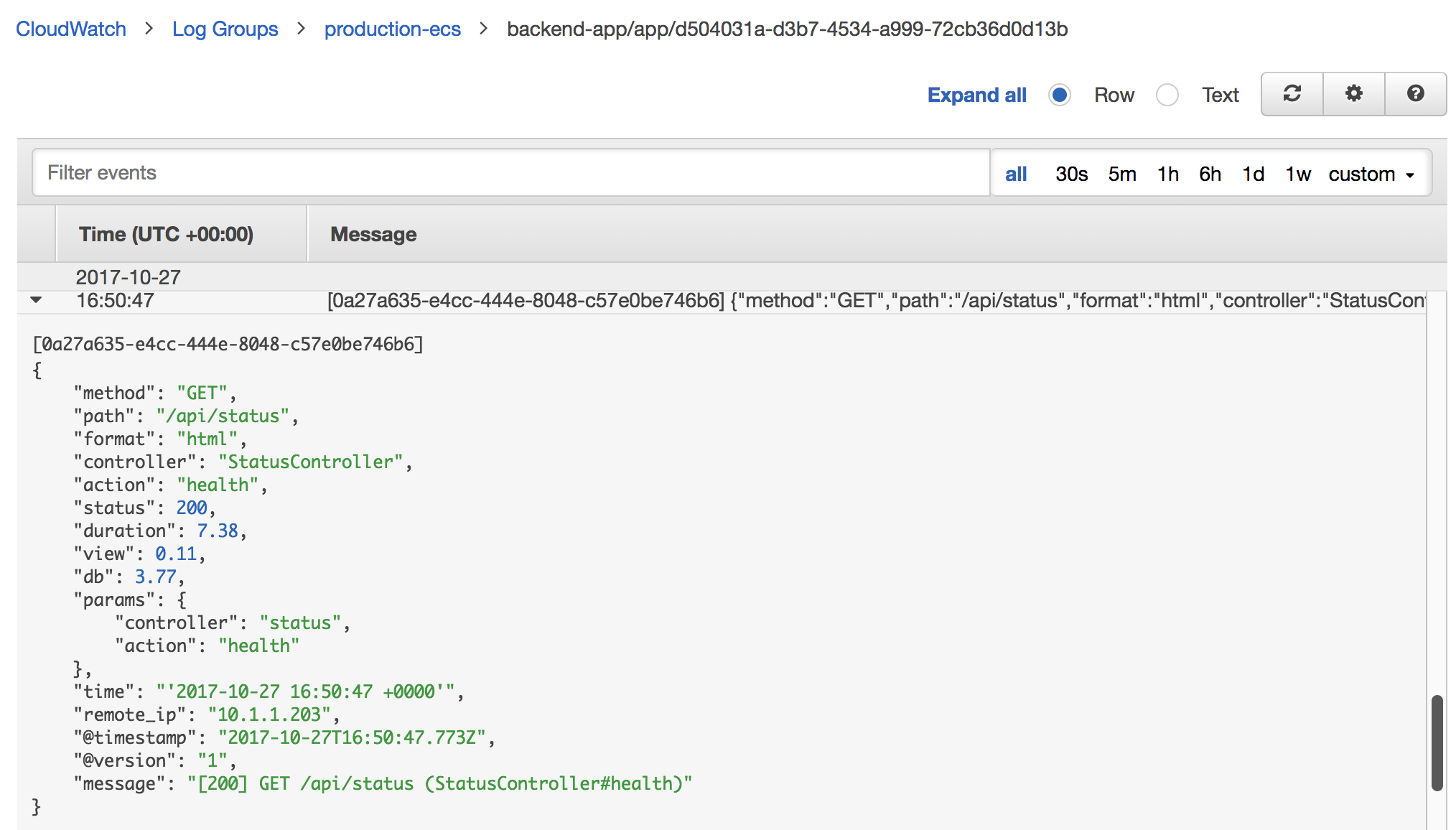The image size is (1456, 830).
Task: Choose the 1h time range filter
Action: click(1168, 174)
